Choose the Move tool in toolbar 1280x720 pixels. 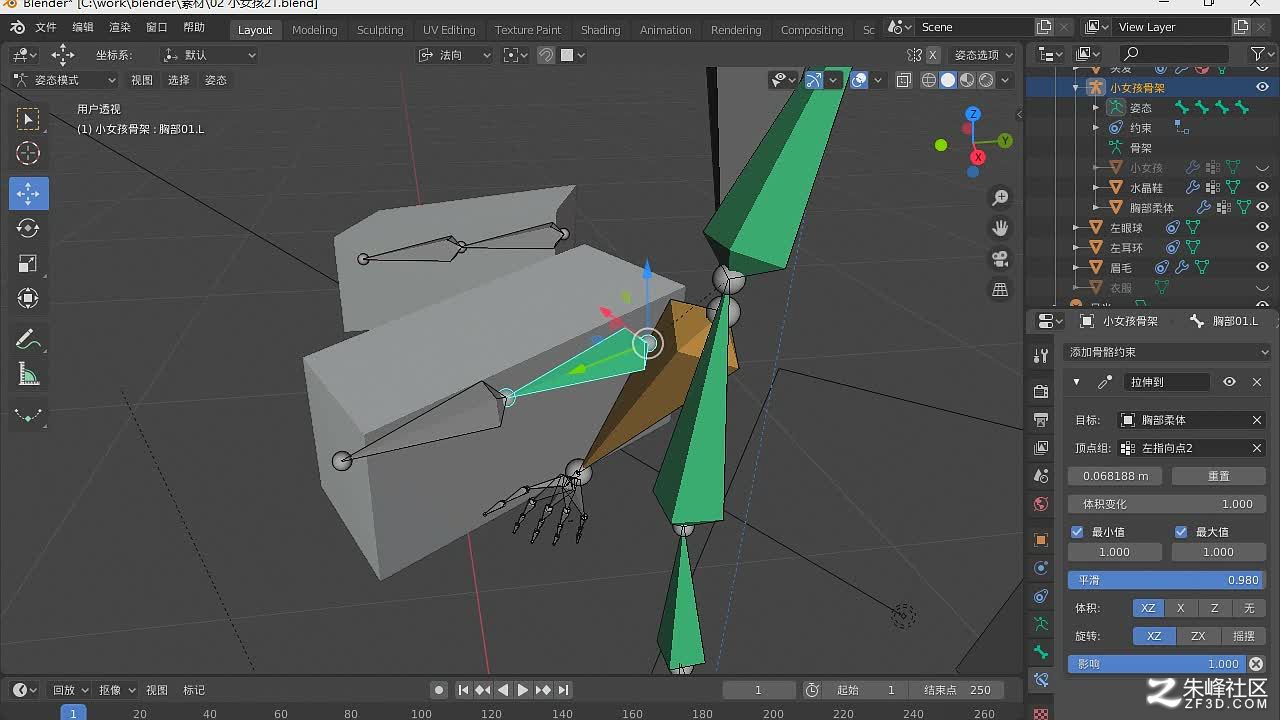point(28,193)
